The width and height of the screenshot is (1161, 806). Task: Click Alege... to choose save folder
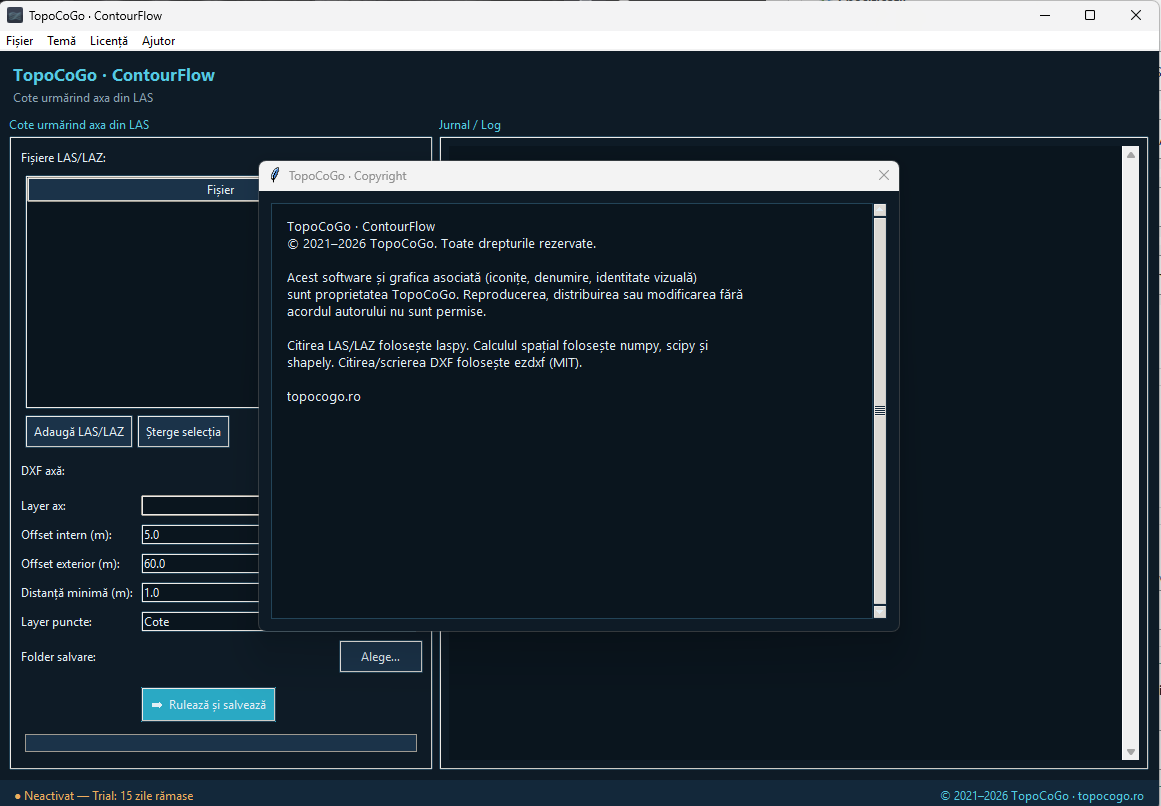tap(381, 656)
